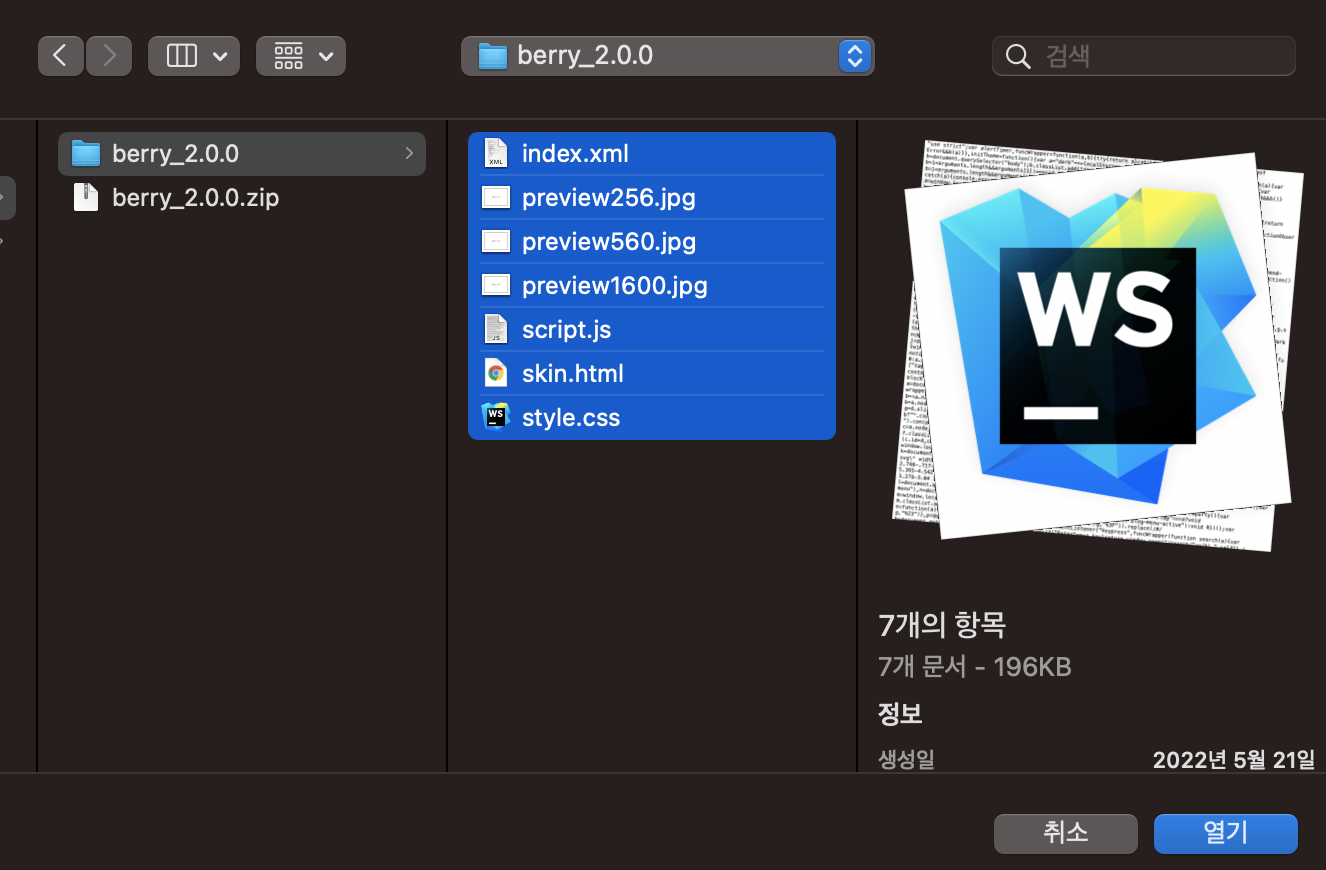Select the index.xml file name
The width and height of the screenshot is (1326, 870).
tap(575, 154)
